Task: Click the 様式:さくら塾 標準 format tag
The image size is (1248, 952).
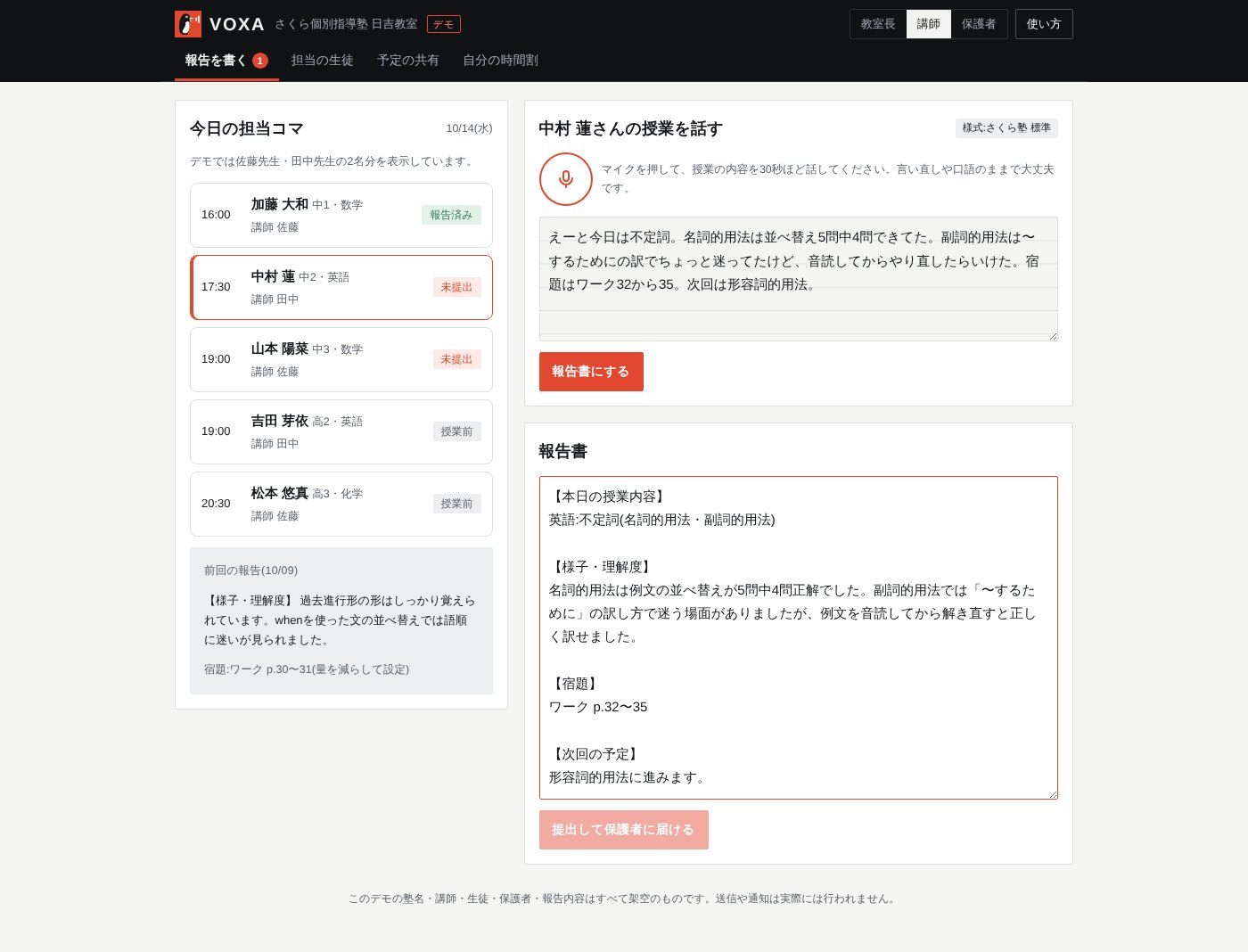Action: pos(1006,128)
